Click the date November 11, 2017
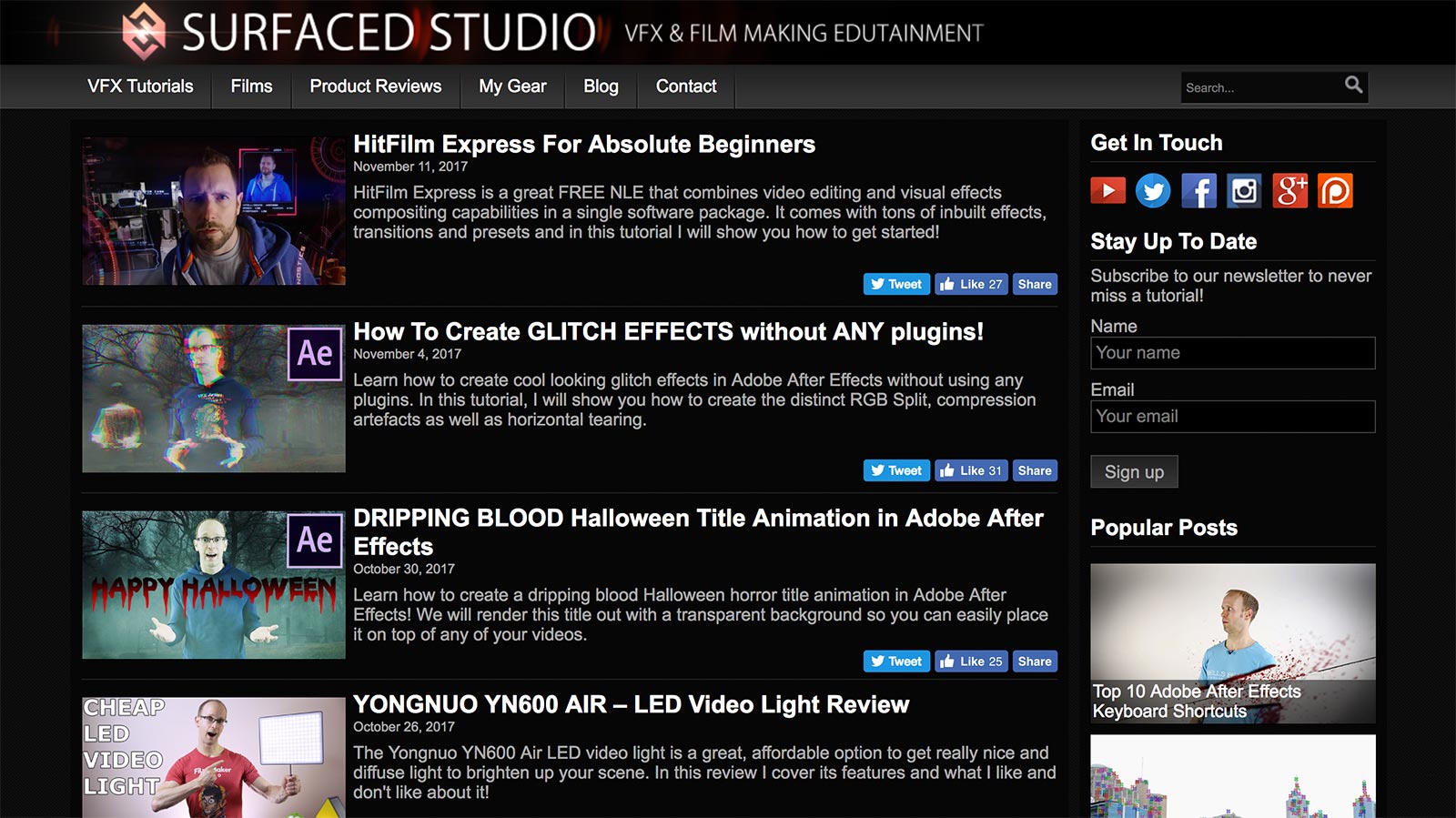Image resolution: width=1456 pixels, height=818 pixels. [x=410, y=167]
